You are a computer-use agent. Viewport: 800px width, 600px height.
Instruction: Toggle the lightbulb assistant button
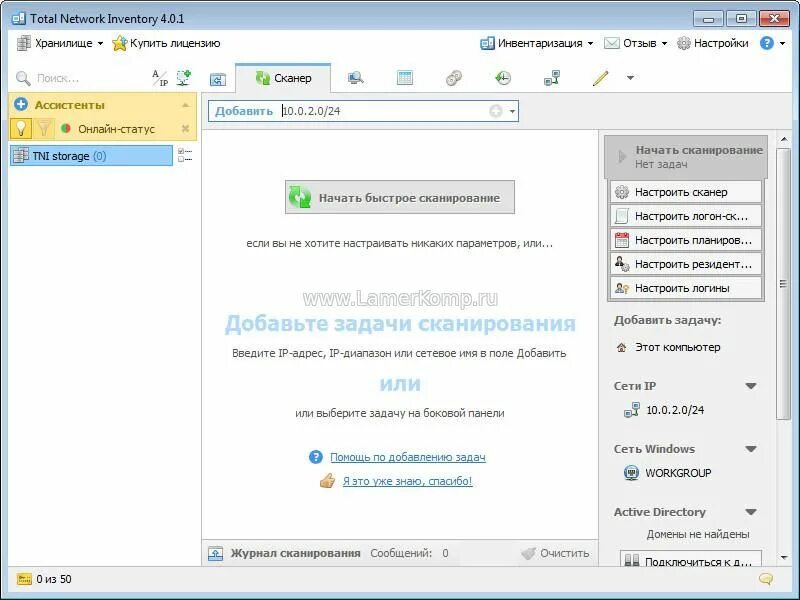(x=21, y=128)
